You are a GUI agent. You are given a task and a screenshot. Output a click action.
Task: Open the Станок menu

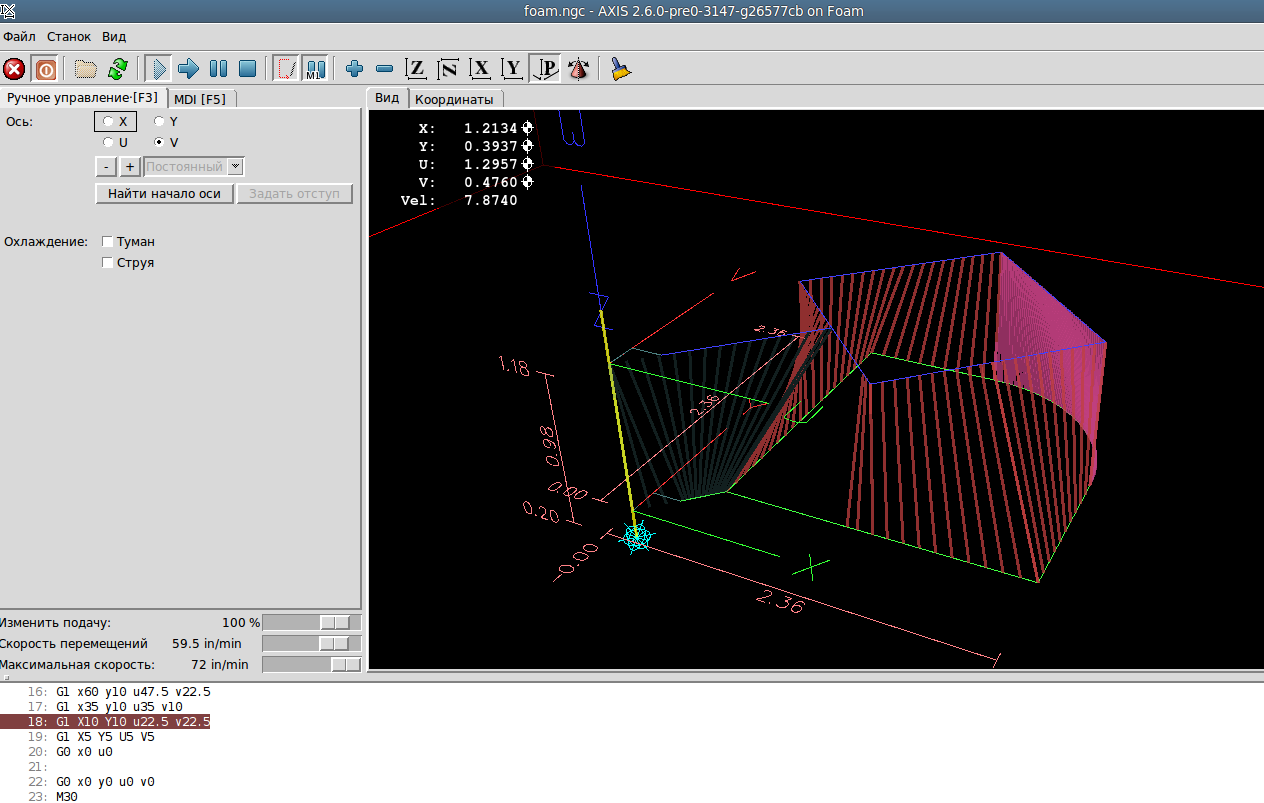tap(69, 36)
